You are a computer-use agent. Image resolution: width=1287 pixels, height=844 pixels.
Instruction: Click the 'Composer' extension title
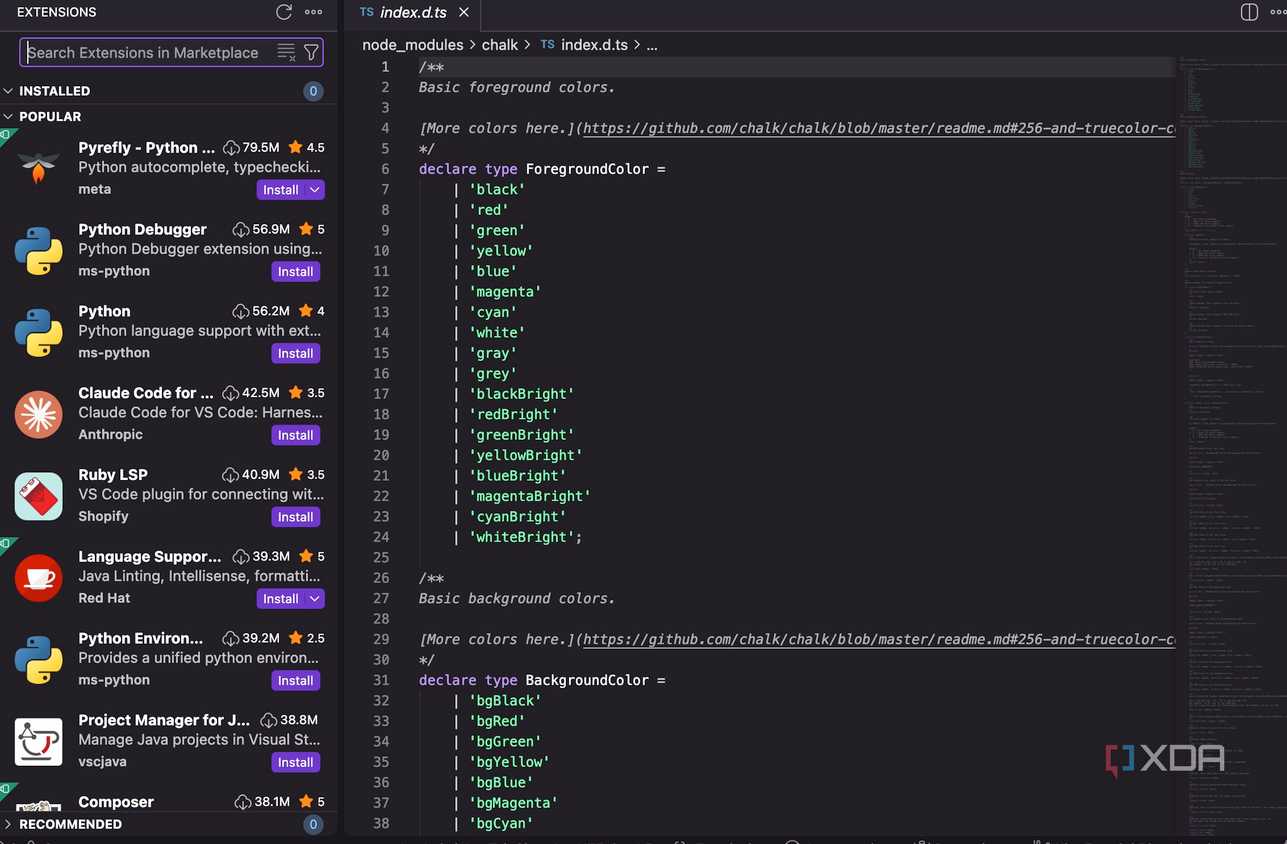coord(116,802)
